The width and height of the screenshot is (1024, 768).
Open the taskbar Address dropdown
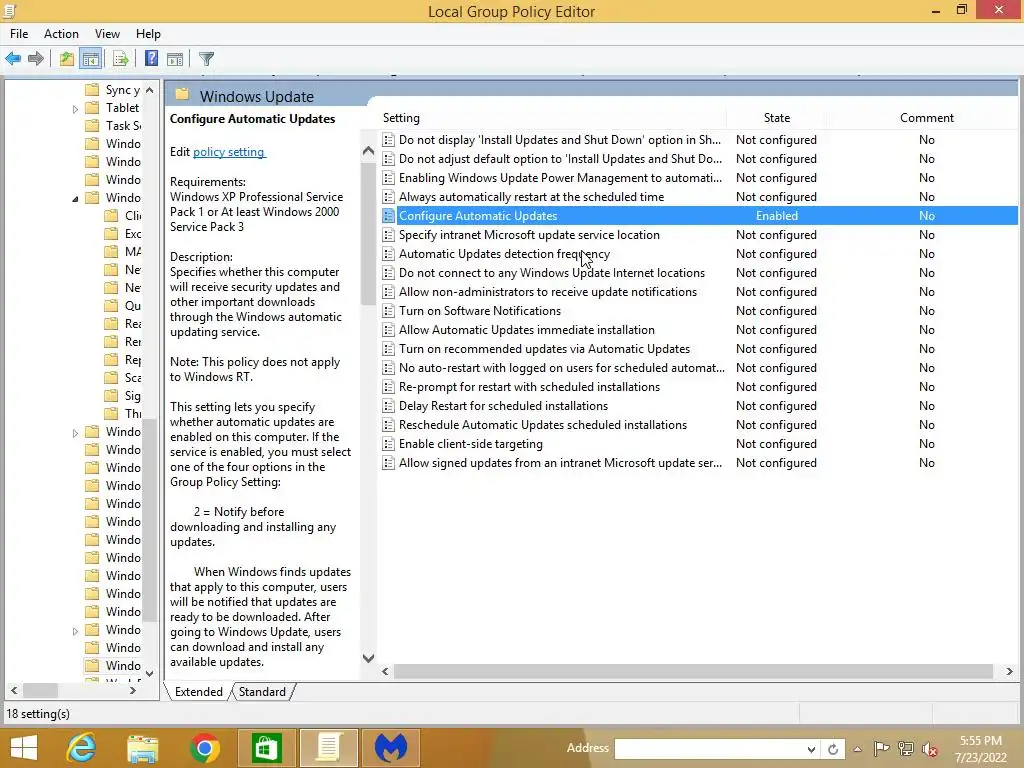(x=810, y=749)
